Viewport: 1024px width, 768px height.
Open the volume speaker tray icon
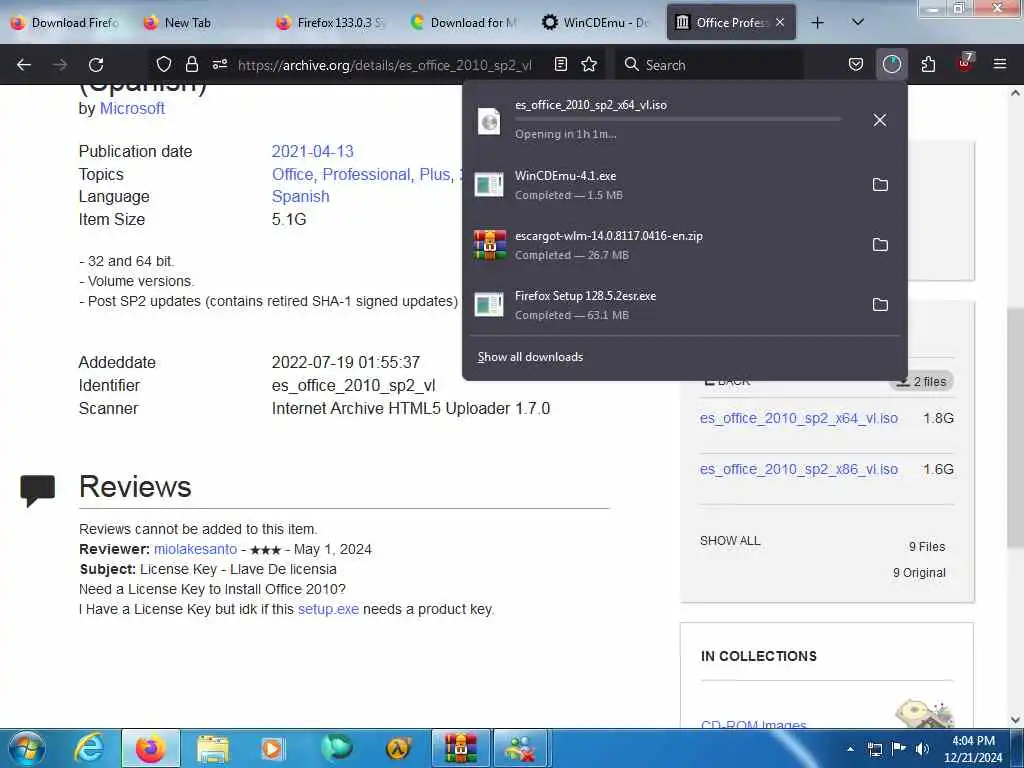[922, 749]
